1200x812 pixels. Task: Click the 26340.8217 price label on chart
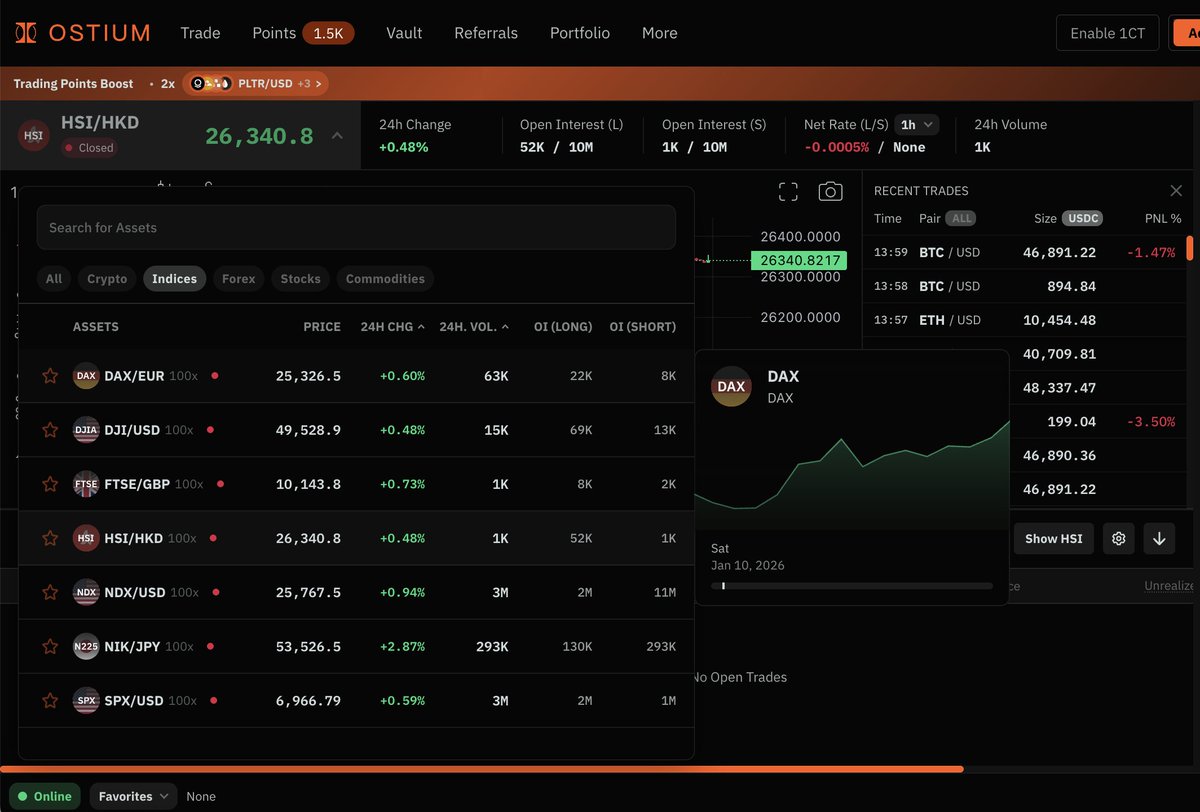[x=798, y=260]
